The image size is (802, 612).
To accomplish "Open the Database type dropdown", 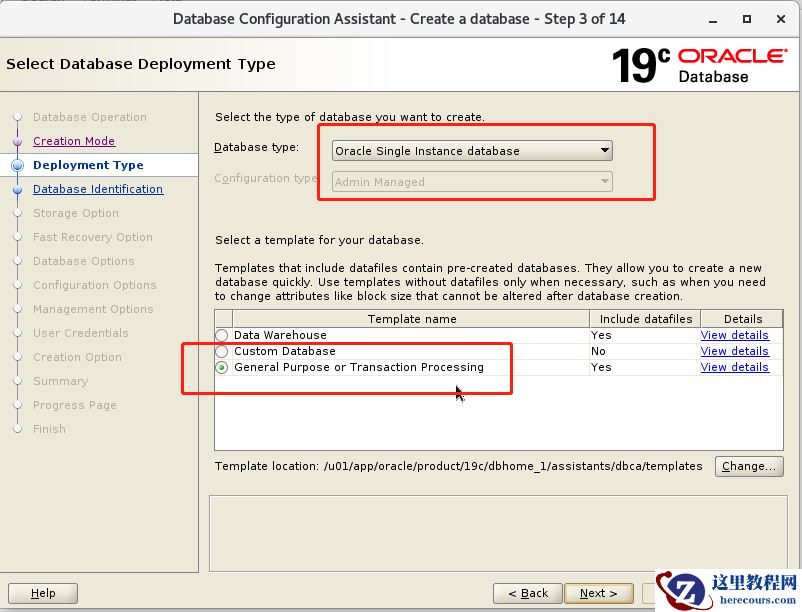I will click(472, 151).
